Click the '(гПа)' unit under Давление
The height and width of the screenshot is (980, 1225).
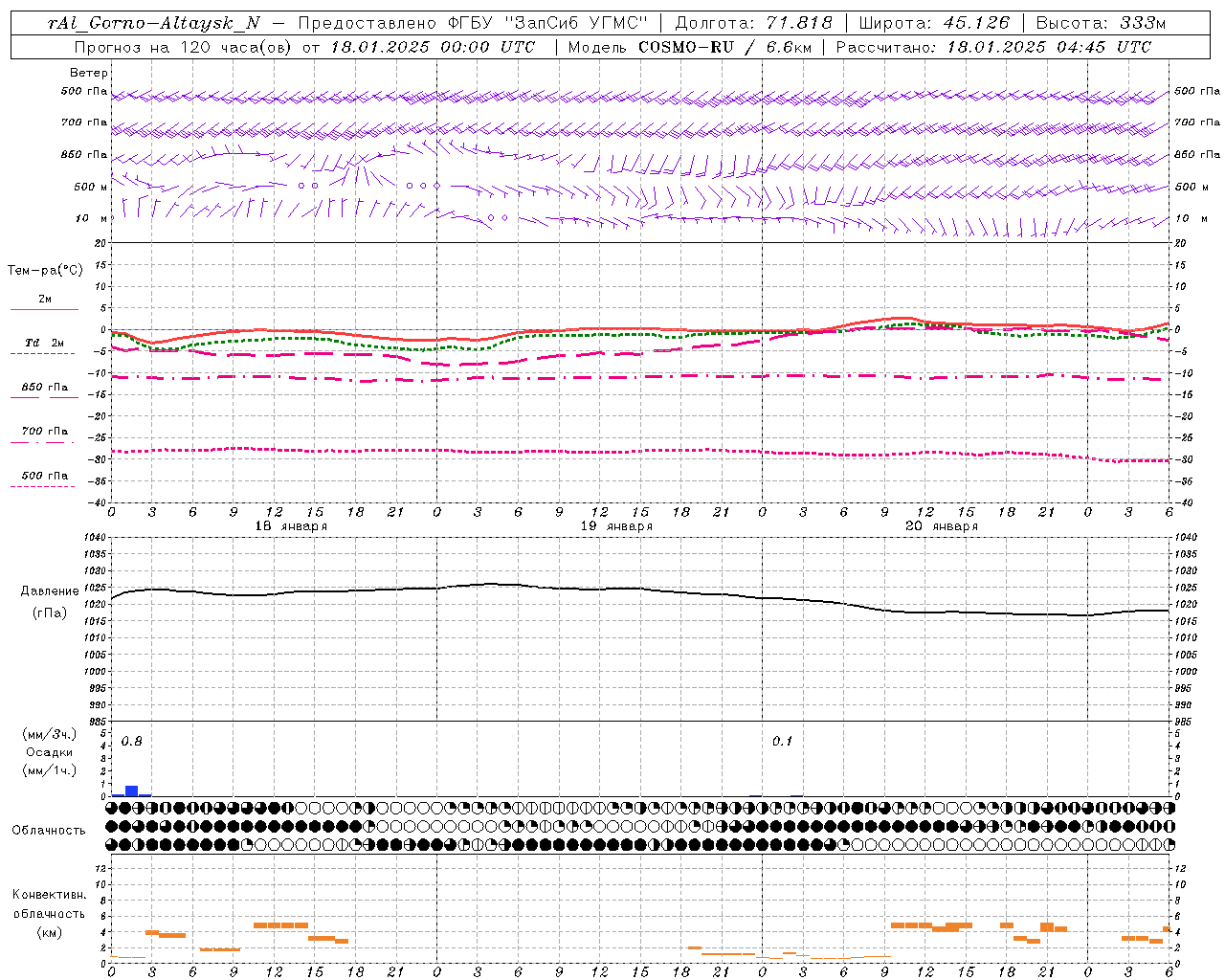tap(50, 612)
